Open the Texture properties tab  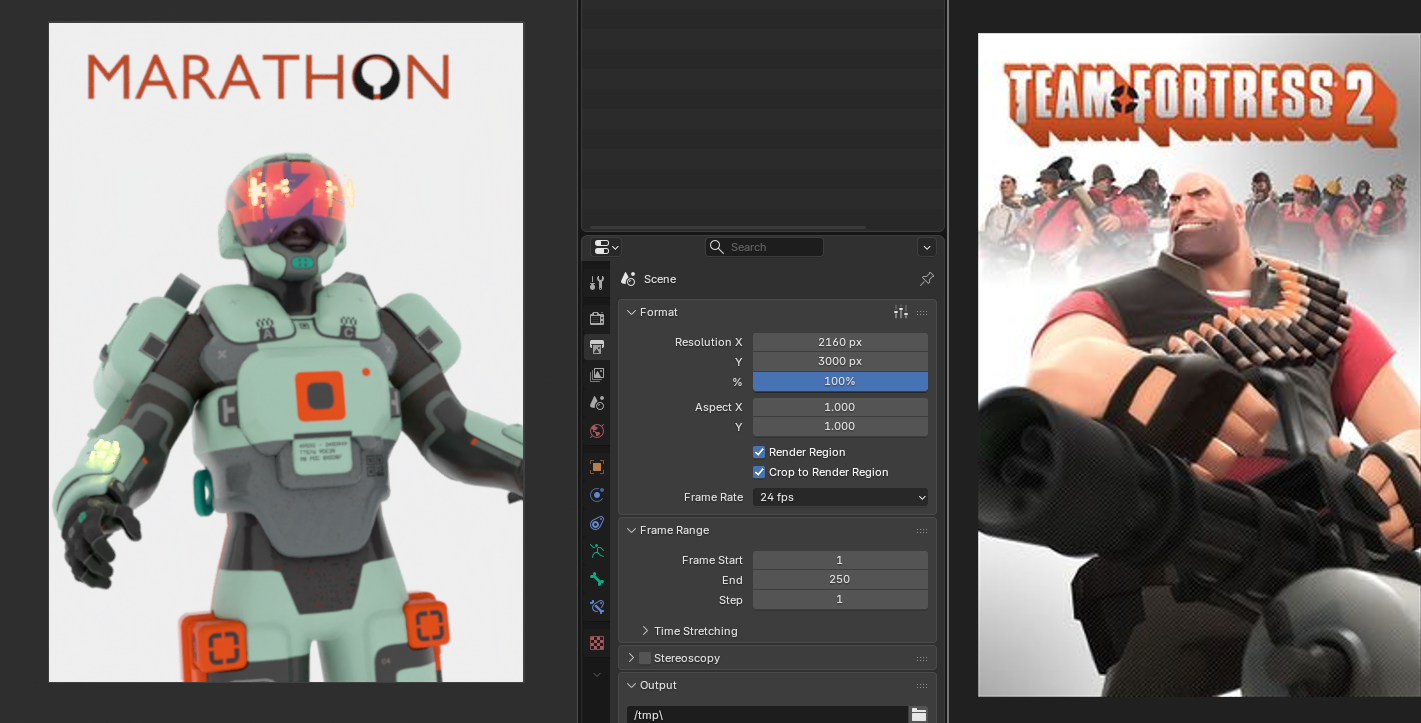point(597,643)
